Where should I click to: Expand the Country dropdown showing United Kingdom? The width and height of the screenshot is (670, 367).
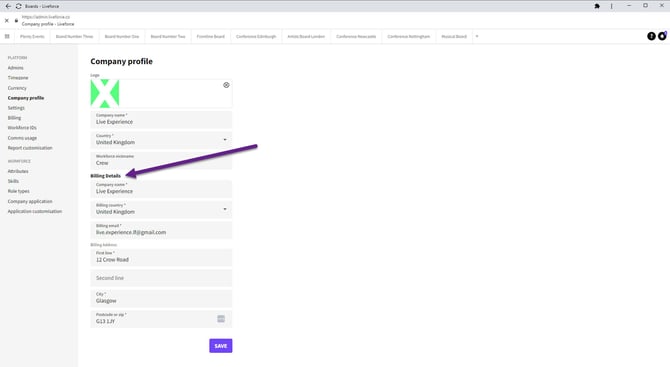click(161, 140)
